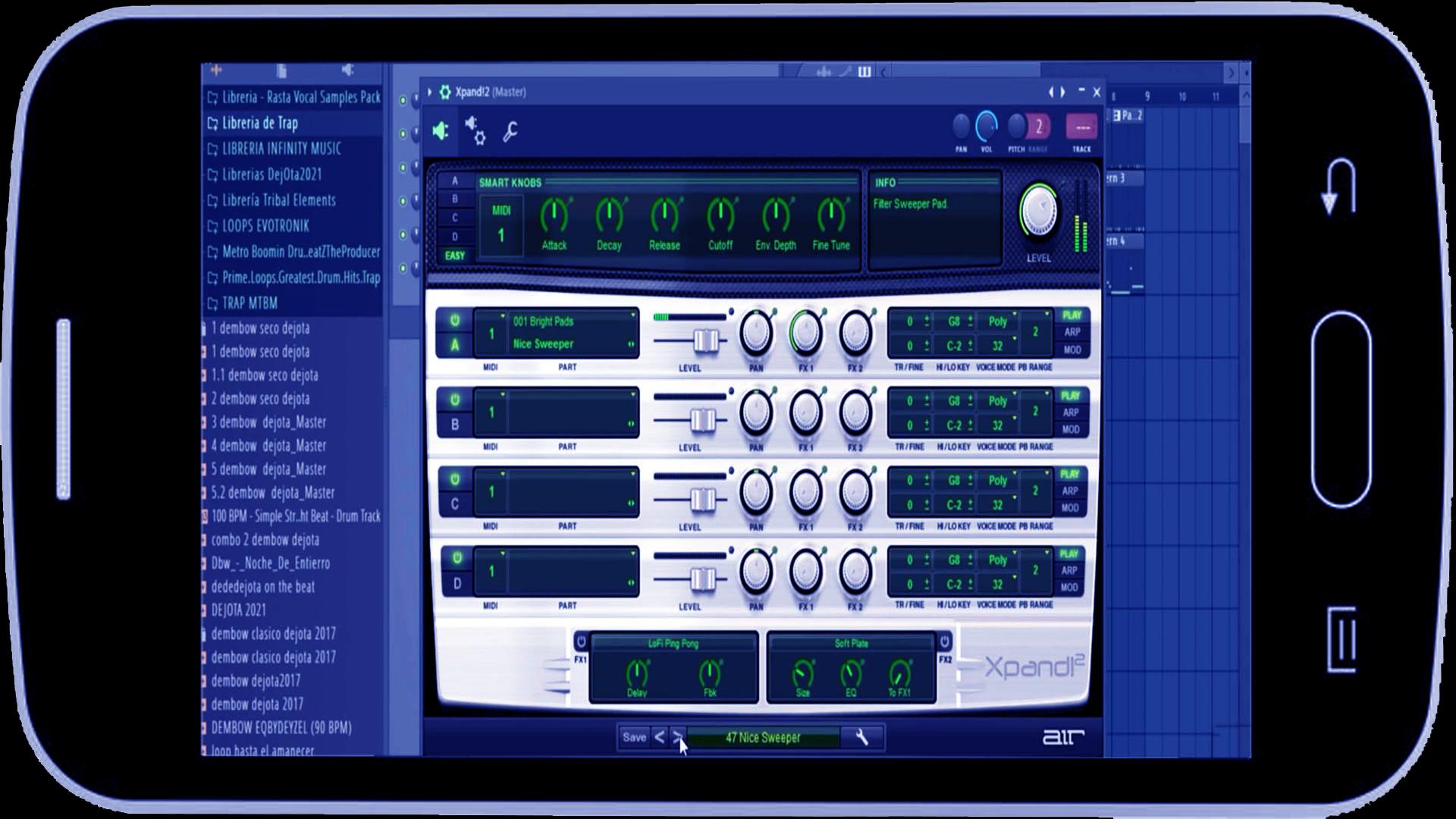1456x819 pixels.
Task: Open Part D Voice Mode Poly dropdown
Action: click(x=999, y=560)
